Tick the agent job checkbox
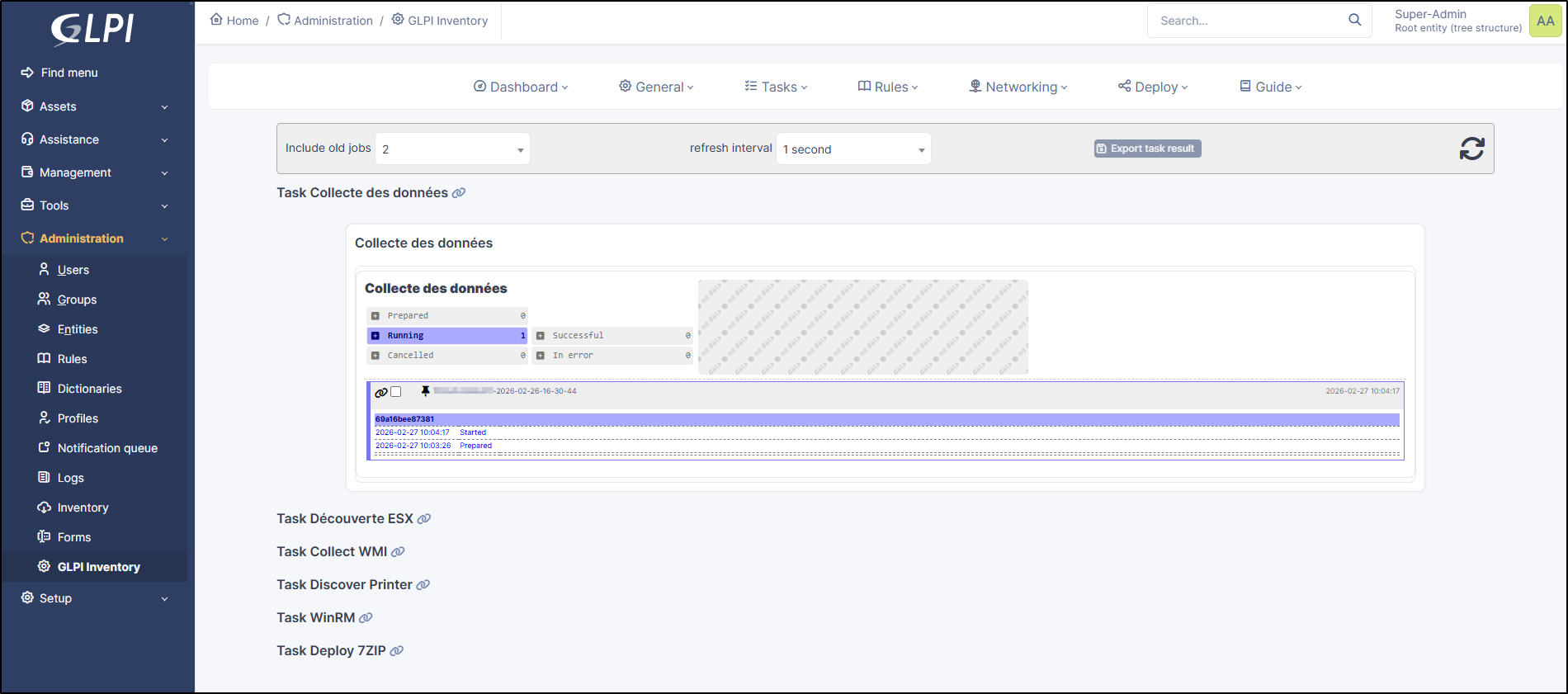1568x694 pixels. pos(396,392)
